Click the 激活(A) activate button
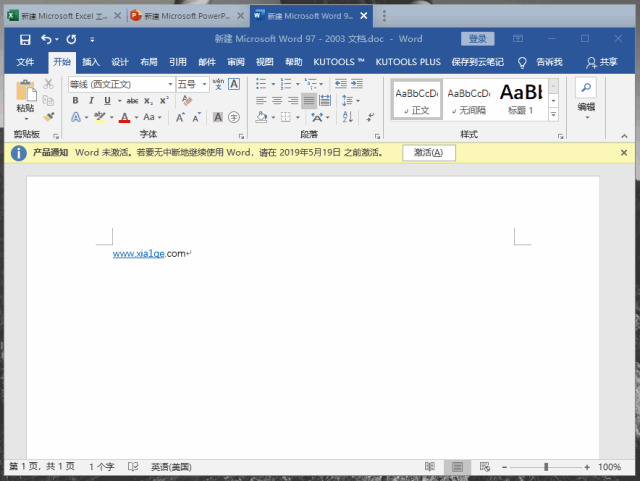This screenshot has width=640, height=481. click(x=429, y=153)
